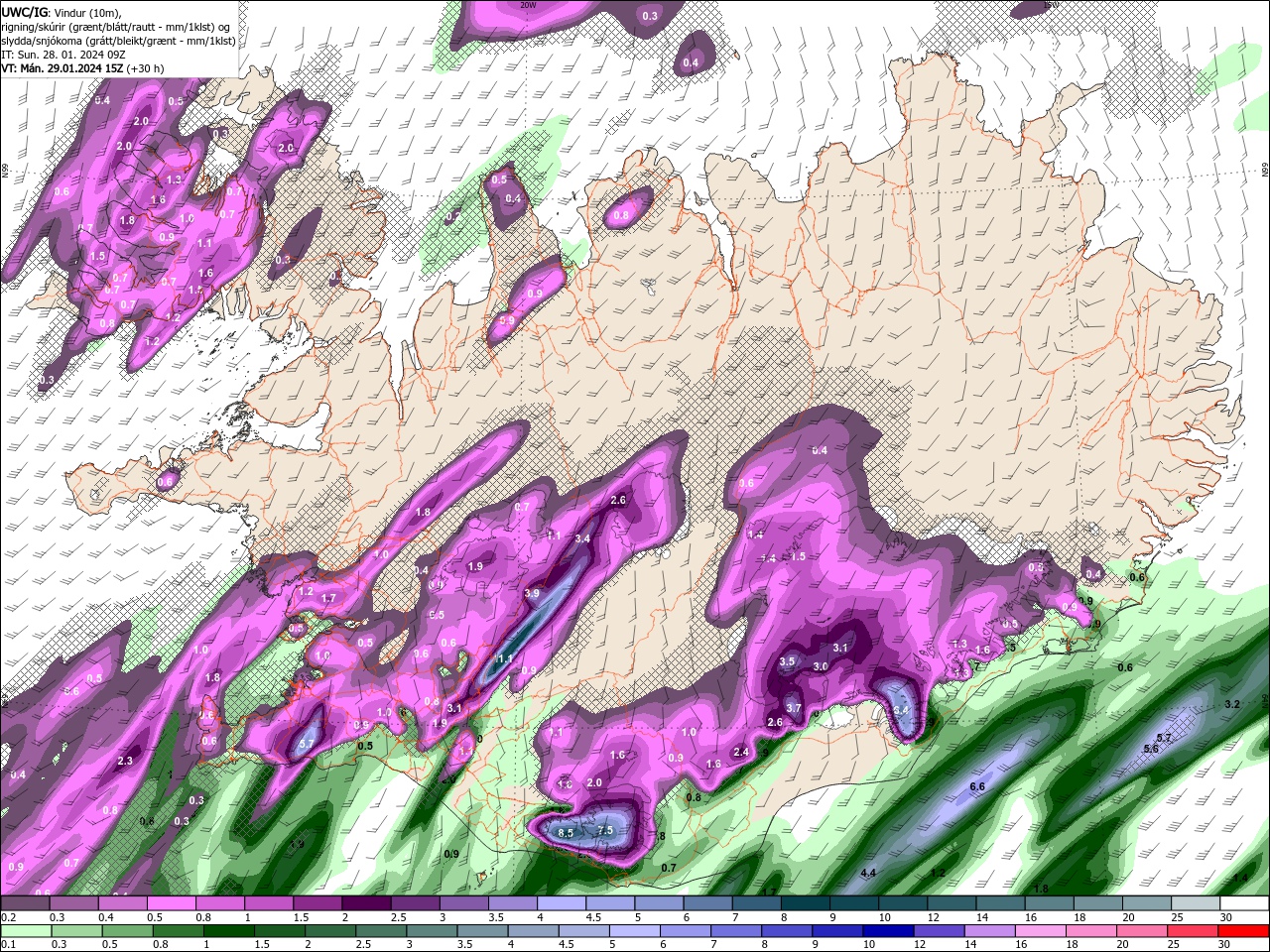The height and width of the screenshot is (952, 1270).
Task: Click the valid time line 'VT: Mán. 29.01.2024 15Z'
Action: (63, 68)
